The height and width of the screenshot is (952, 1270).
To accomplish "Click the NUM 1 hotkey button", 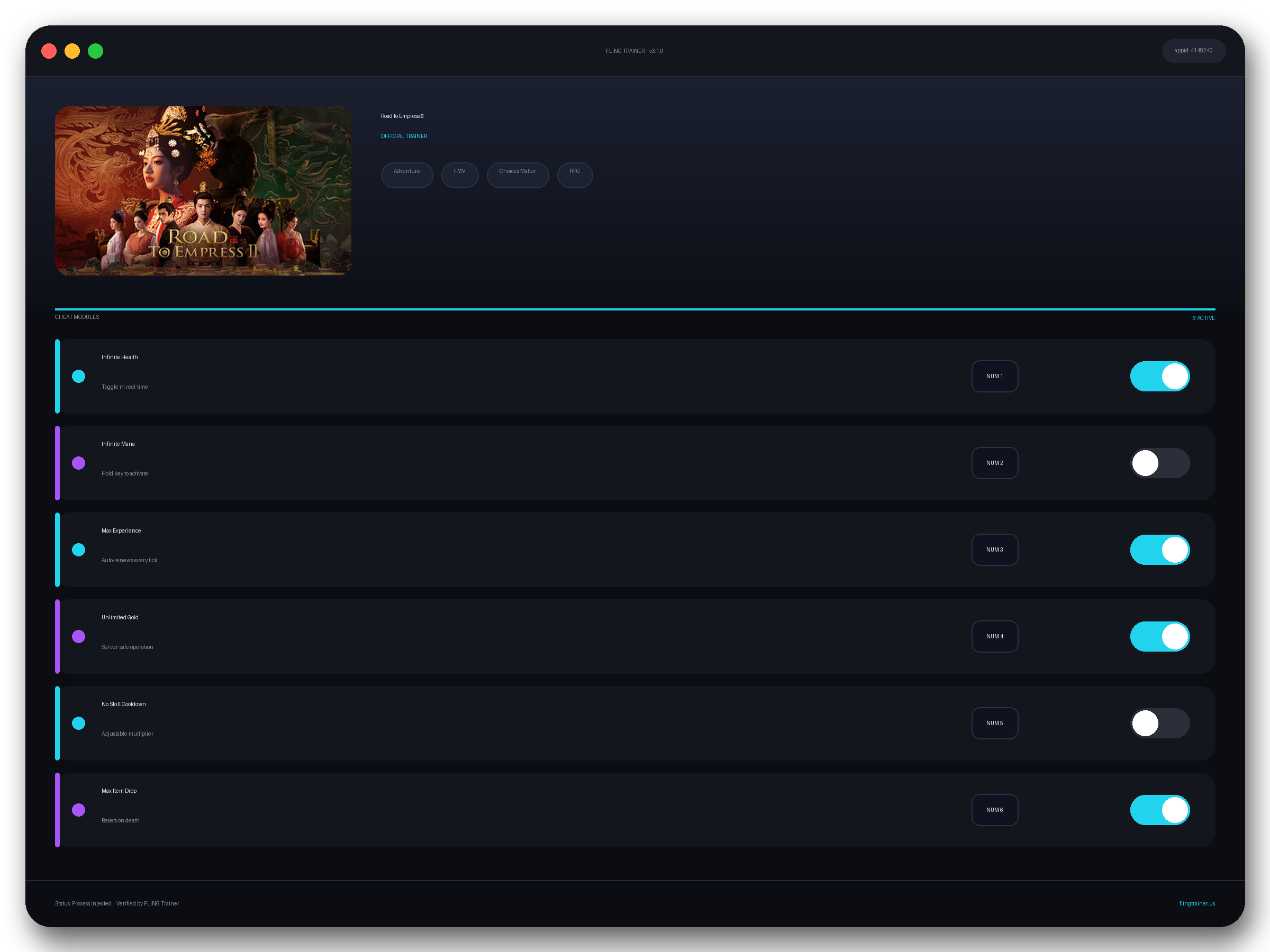I will coord(994,377).
